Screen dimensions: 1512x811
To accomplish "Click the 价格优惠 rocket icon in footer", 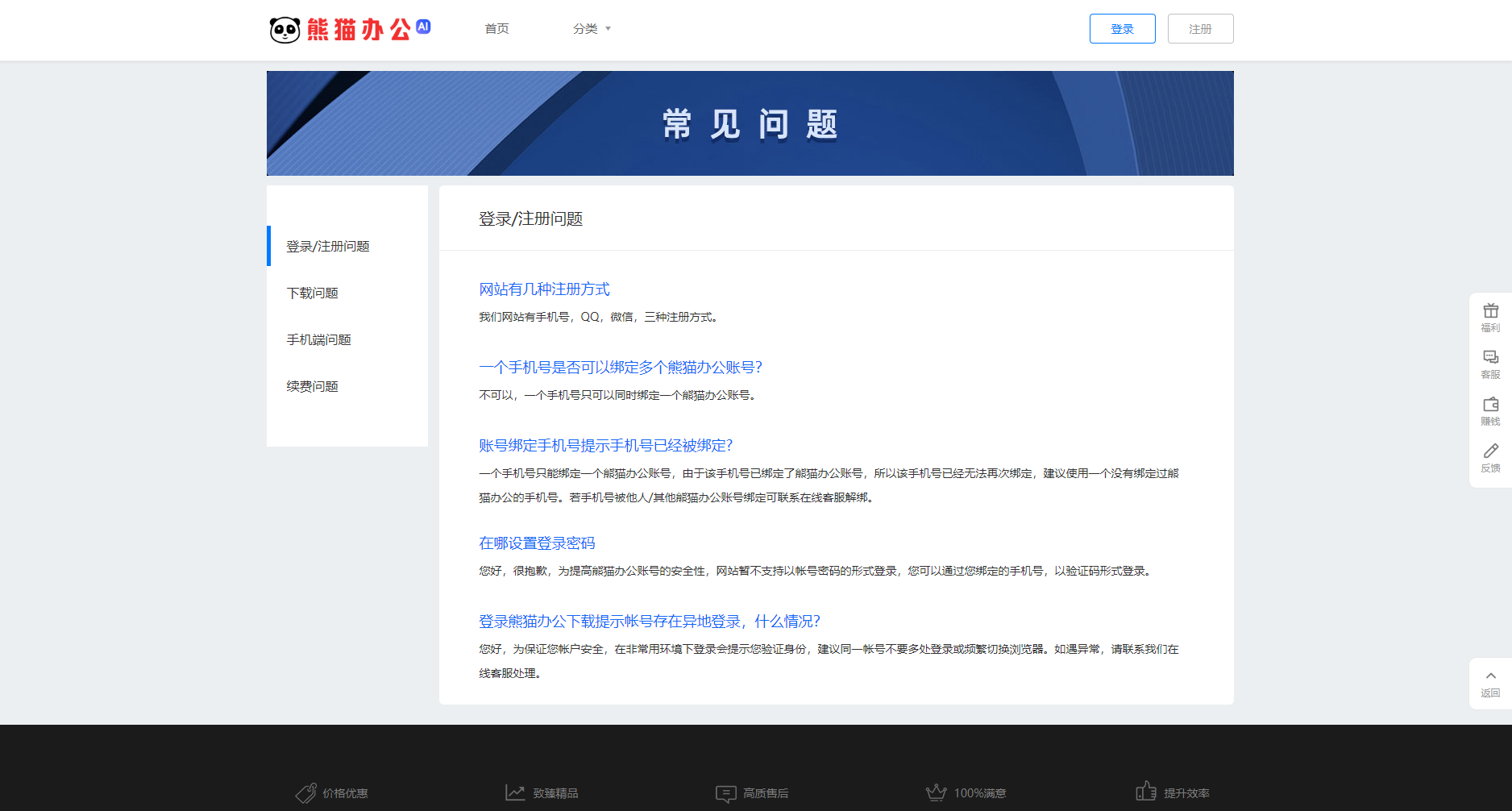I will pos(305,792).
